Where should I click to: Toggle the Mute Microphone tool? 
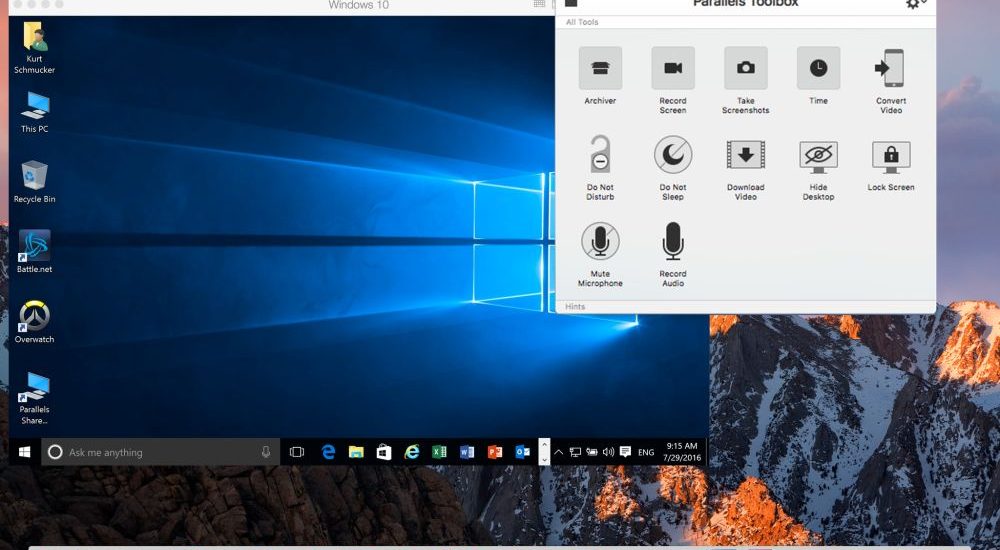(x=600, y=241)
